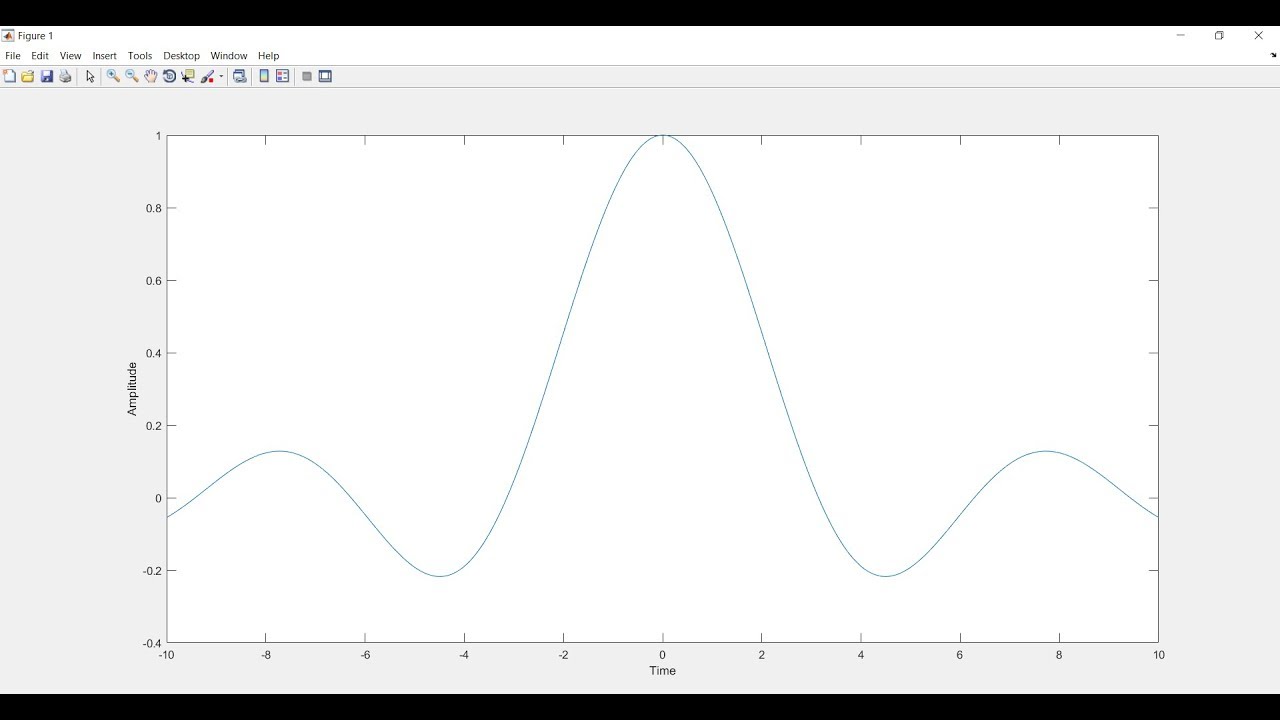Open the Insert menu
This screenshot has width=1280, height=720.
[105, 56]
